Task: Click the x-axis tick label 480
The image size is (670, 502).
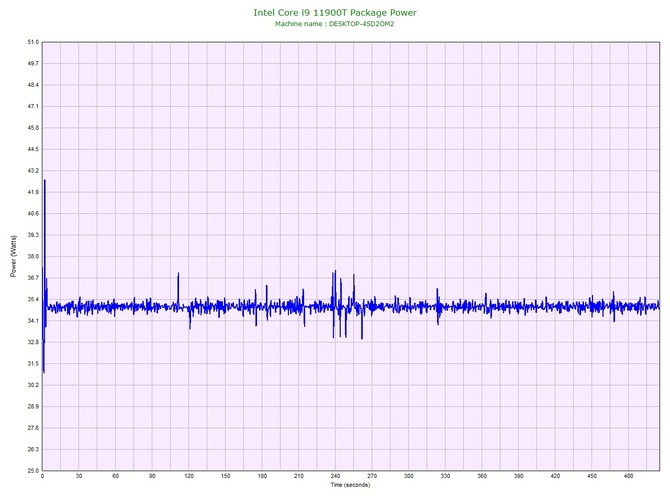Action: pos(629,476)
